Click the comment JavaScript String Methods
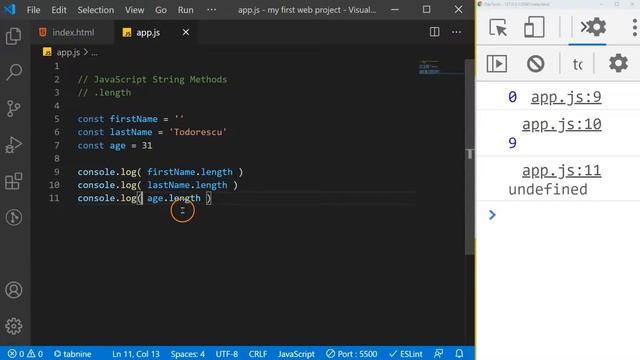This screenshot has height=360, width=640. click(x=152, y=80)
